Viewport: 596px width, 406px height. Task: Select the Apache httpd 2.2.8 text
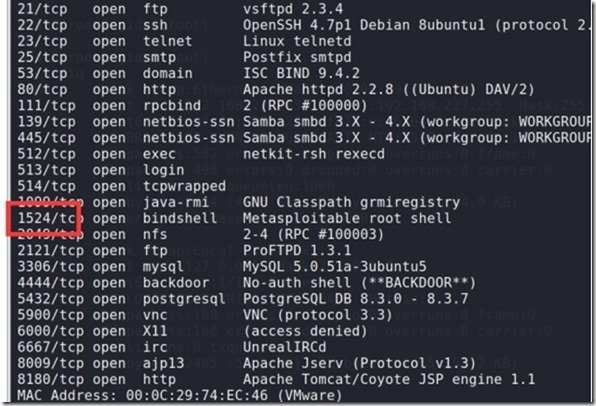(318, 90)
